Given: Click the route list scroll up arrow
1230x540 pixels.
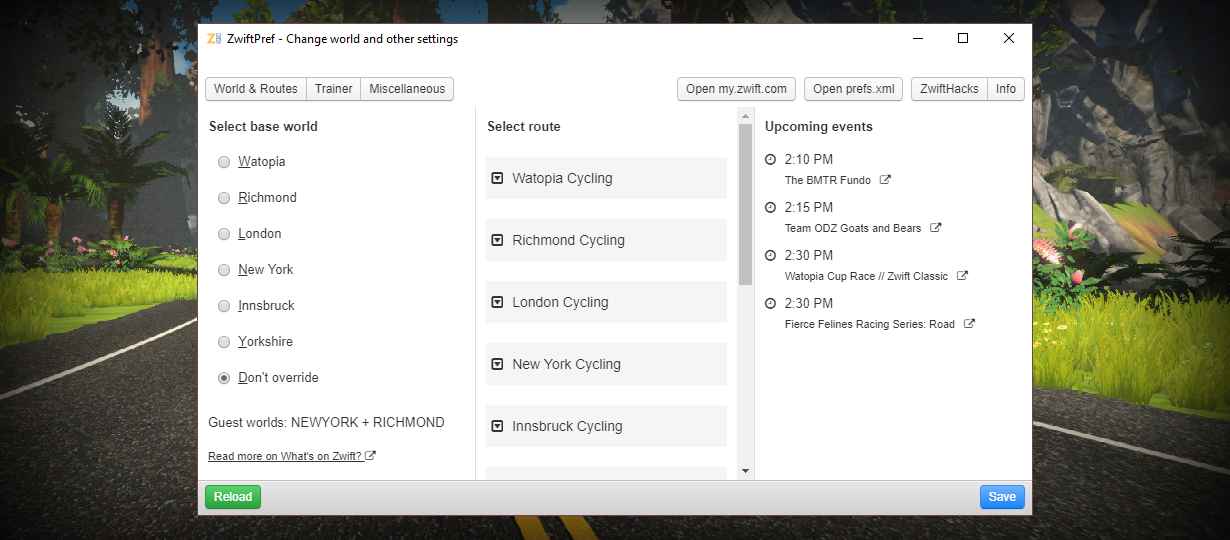Looking at the screenshot, I should tap(745, 115).
